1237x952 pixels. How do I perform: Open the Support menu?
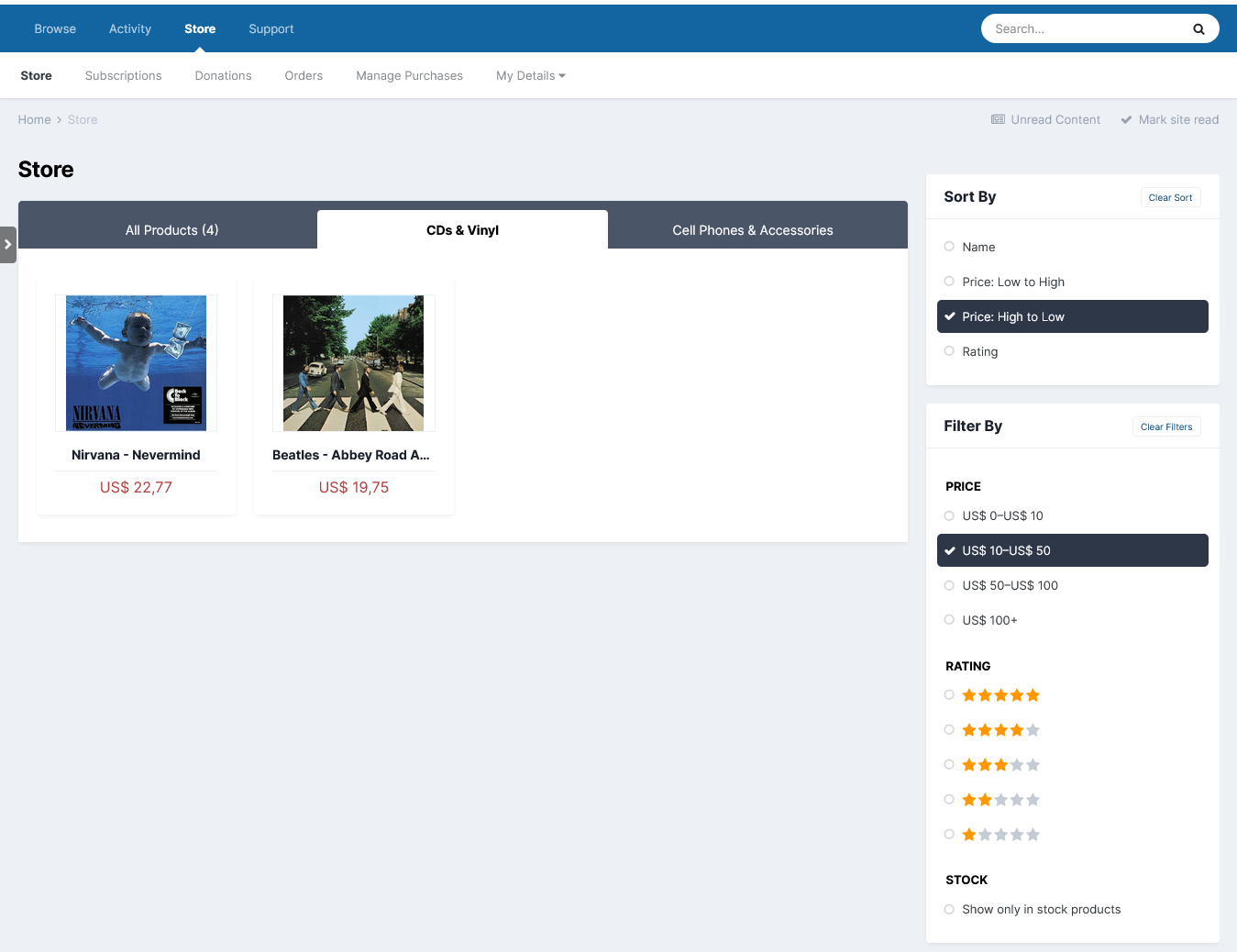point(271,29)
